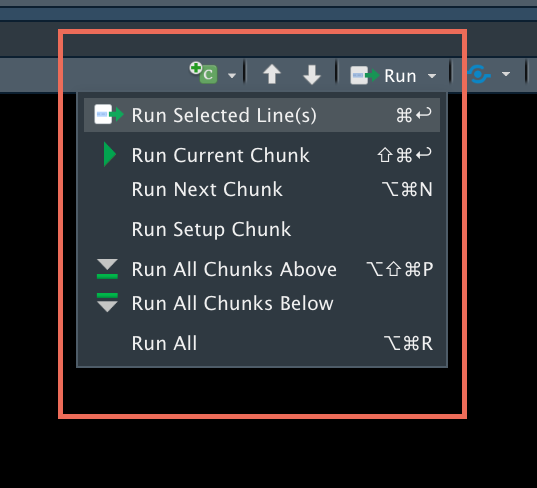Select Run Next Chunk

click(262, 189)
